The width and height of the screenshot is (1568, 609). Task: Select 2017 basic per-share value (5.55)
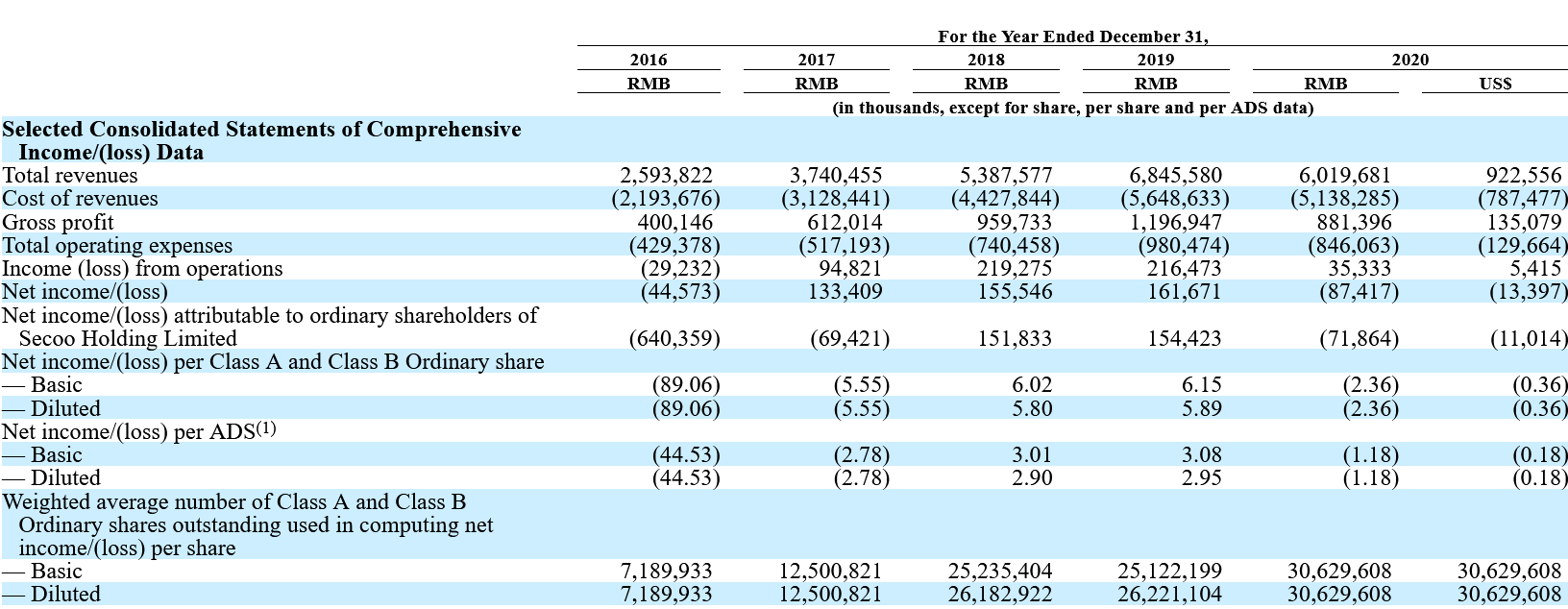coord(861,384)
